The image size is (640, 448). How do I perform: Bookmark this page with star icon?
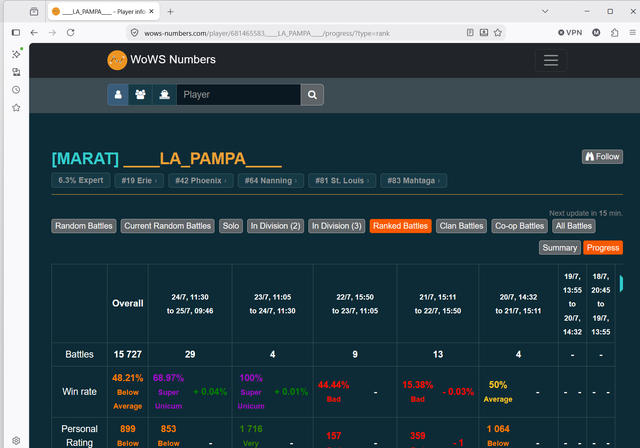498,33
